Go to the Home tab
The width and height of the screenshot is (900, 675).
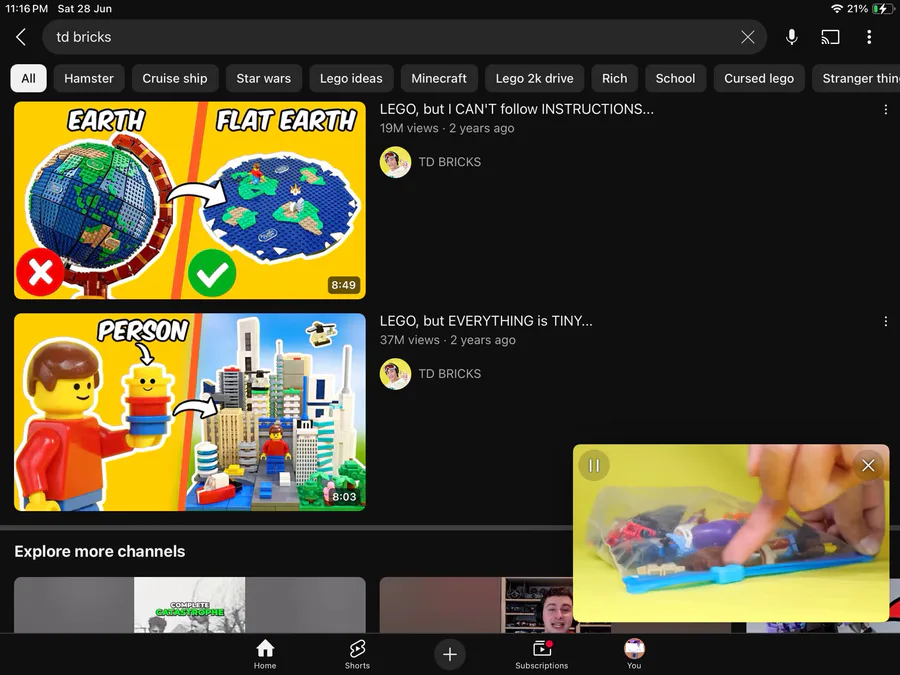click(265, 654)
